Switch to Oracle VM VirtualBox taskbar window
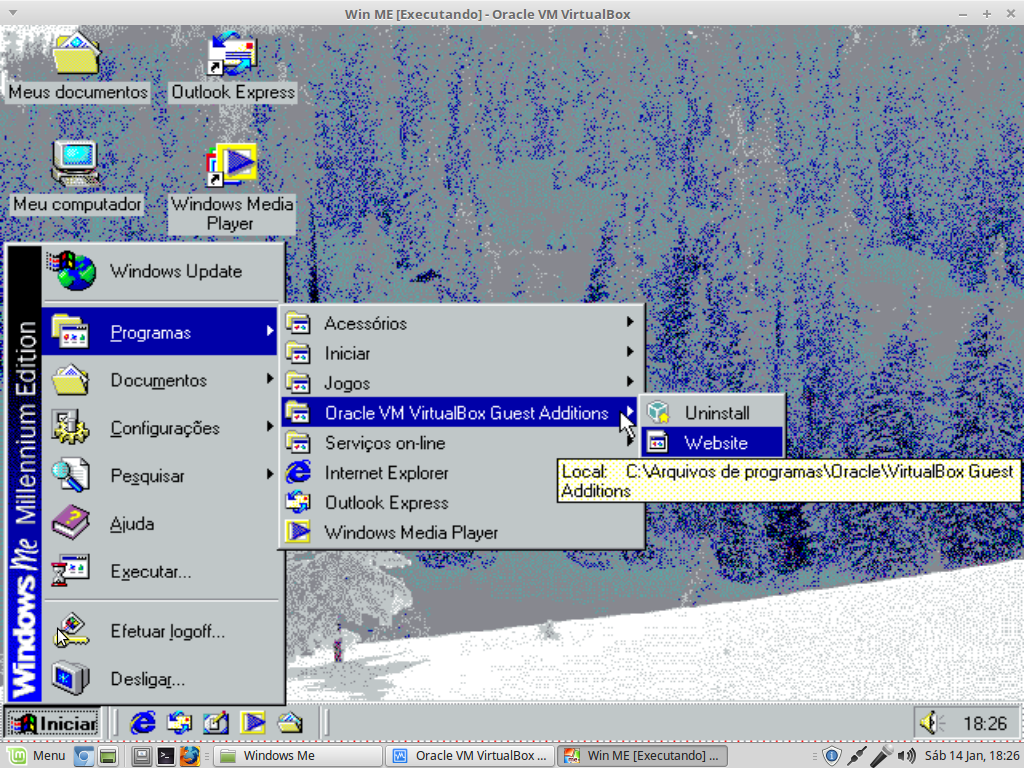Screen dimensions: 1024x768 (x=470, y=756)
